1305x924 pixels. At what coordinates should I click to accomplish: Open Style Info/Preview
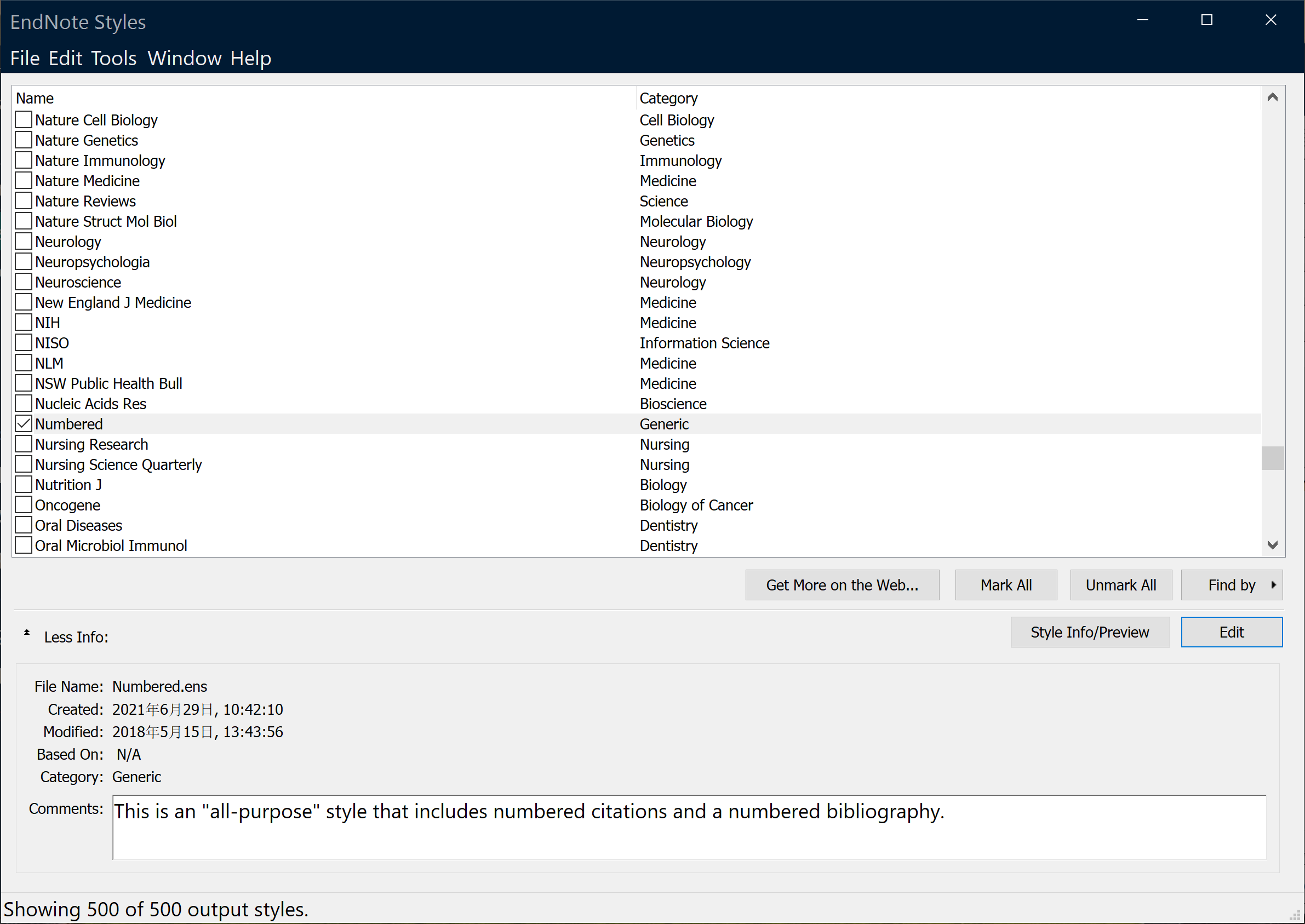tap(1089, 632)
